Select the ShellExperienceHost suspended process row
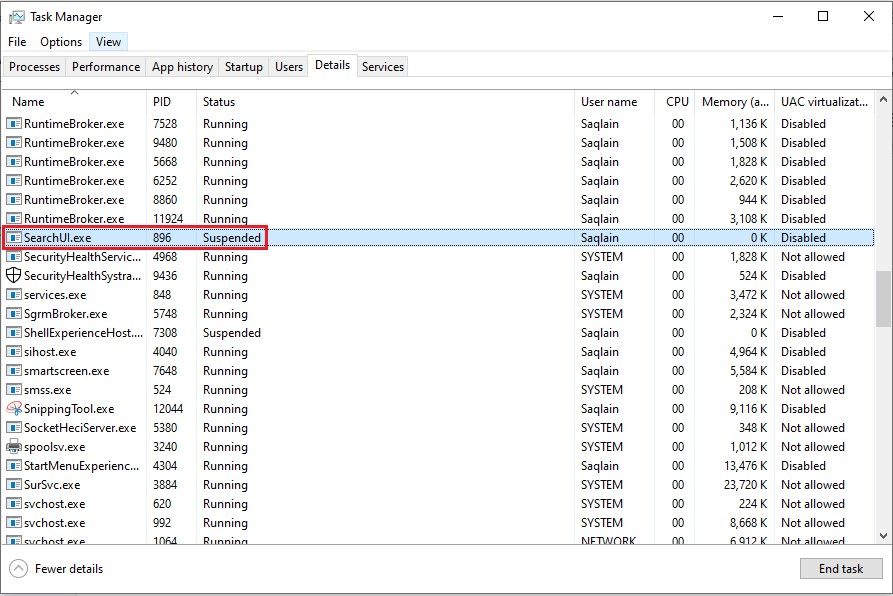This screenshot has width=893, height=596. tap(300, 333)
